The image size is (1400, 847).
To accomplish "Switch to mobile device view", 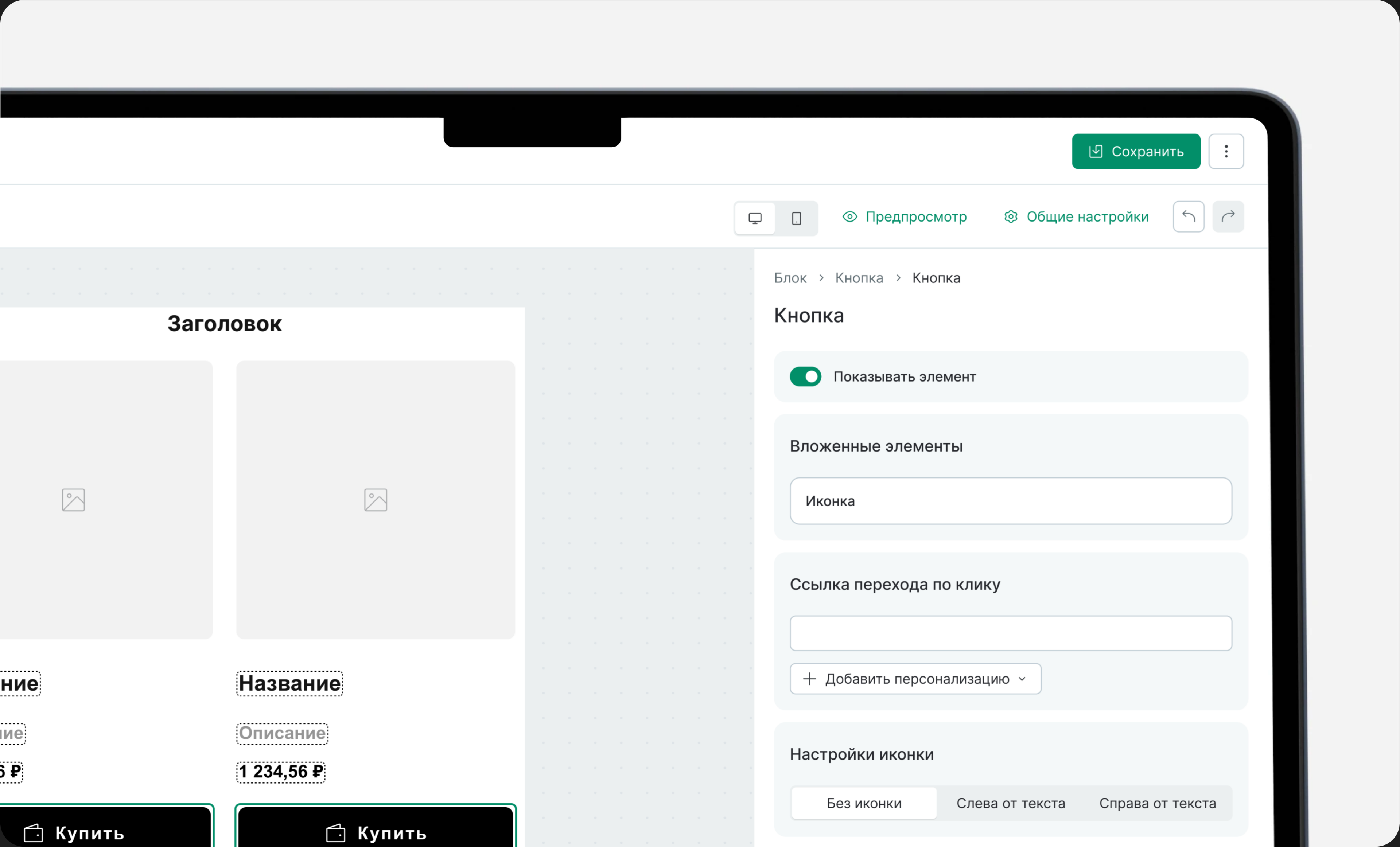I will (797, 218).
